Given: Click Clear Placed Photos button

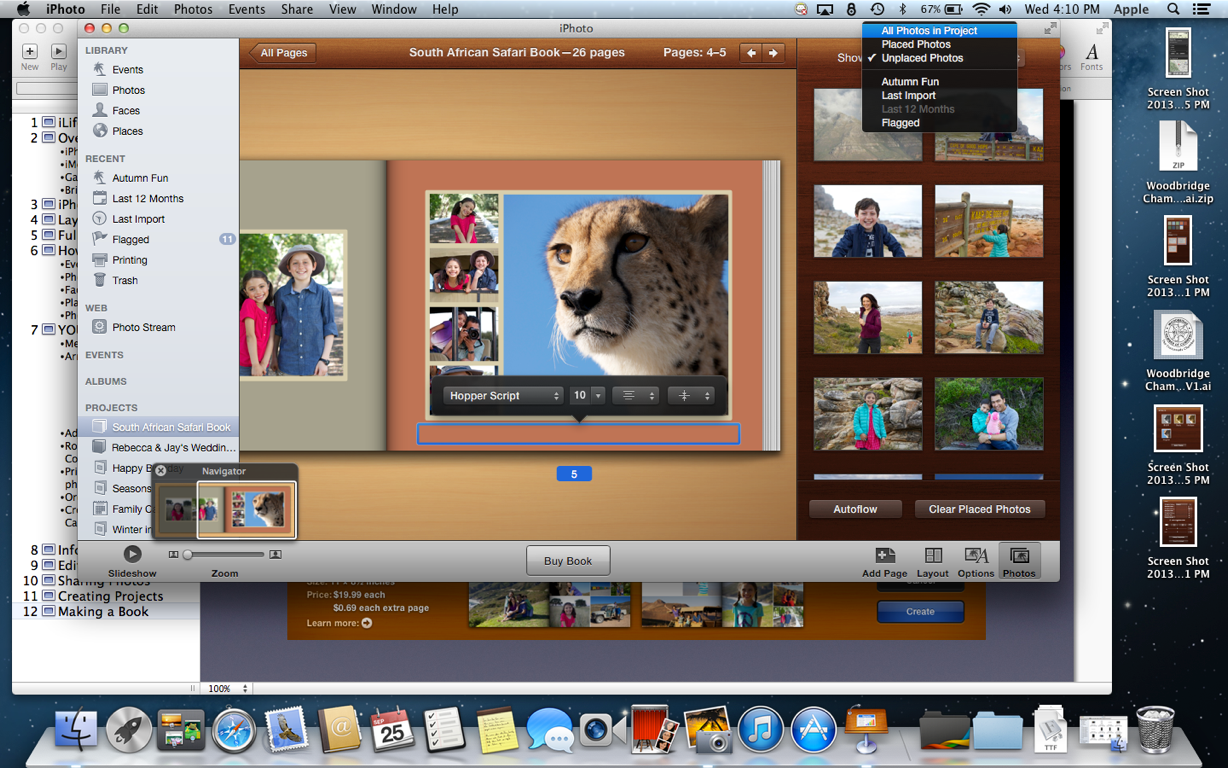Looking at the screenshot, I should point(979,509).
